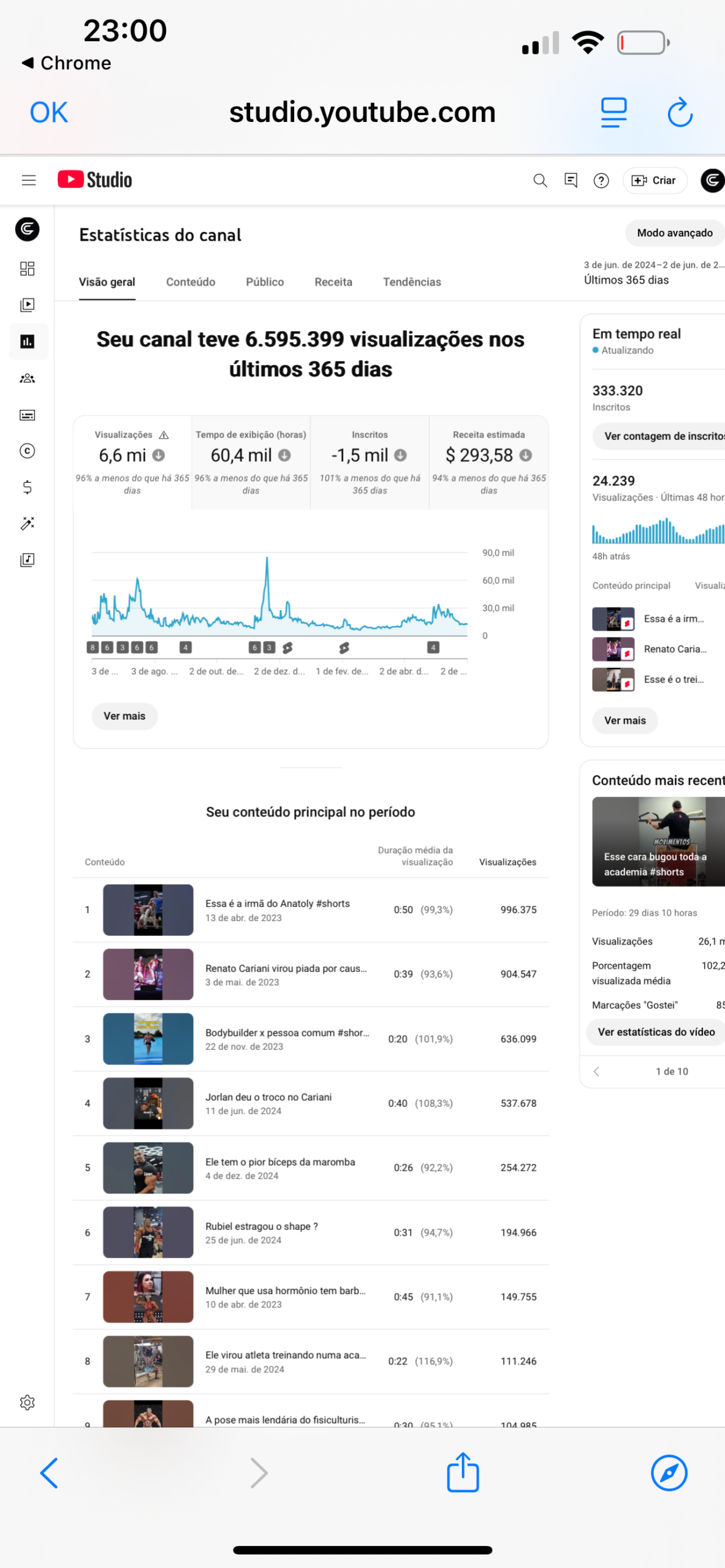Open the Community people icon in the sidebar
The height and width of the screenshot is (1568, 725).
[x=28, y=378]
